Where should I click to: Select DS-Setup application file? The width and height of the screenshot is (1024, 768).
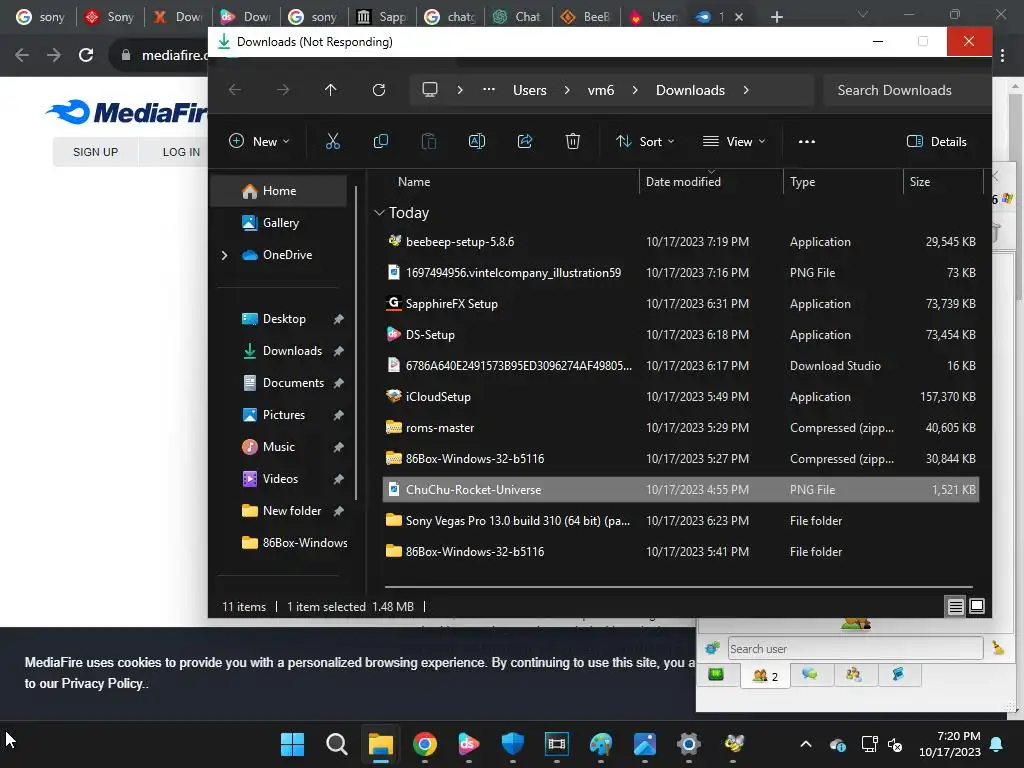[680, 334]
